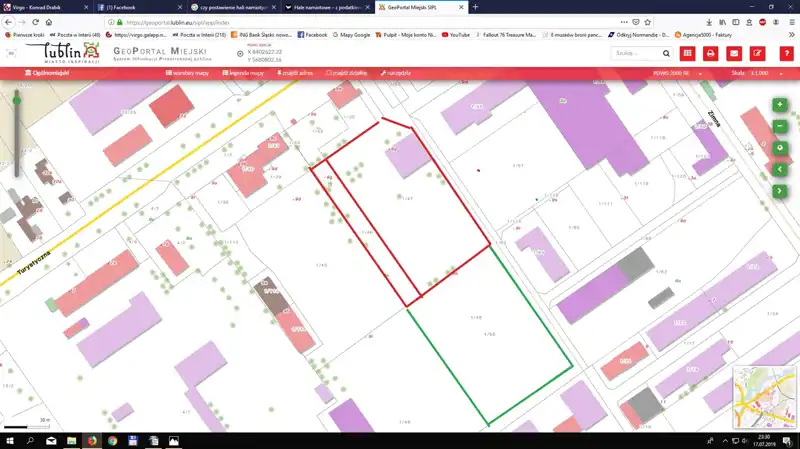Open the red edit note button
Viewport: 800px width, 449px height.
pyautogui.click(x=758, y=53)
